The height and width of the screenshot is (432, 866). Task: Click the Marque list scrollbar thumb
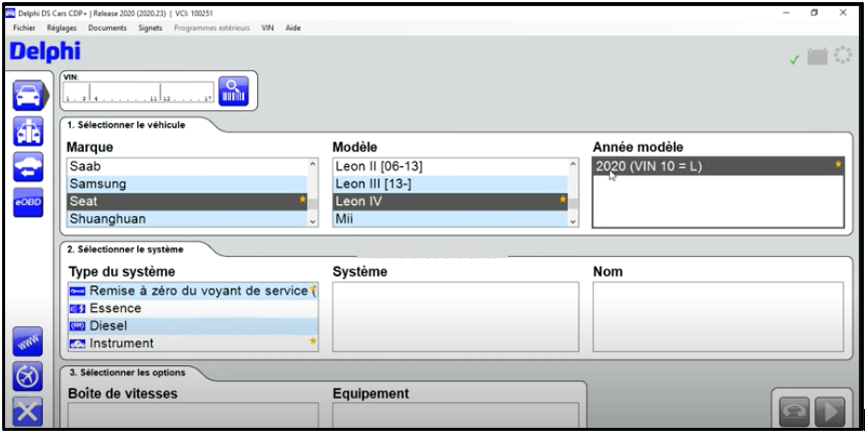313,204
